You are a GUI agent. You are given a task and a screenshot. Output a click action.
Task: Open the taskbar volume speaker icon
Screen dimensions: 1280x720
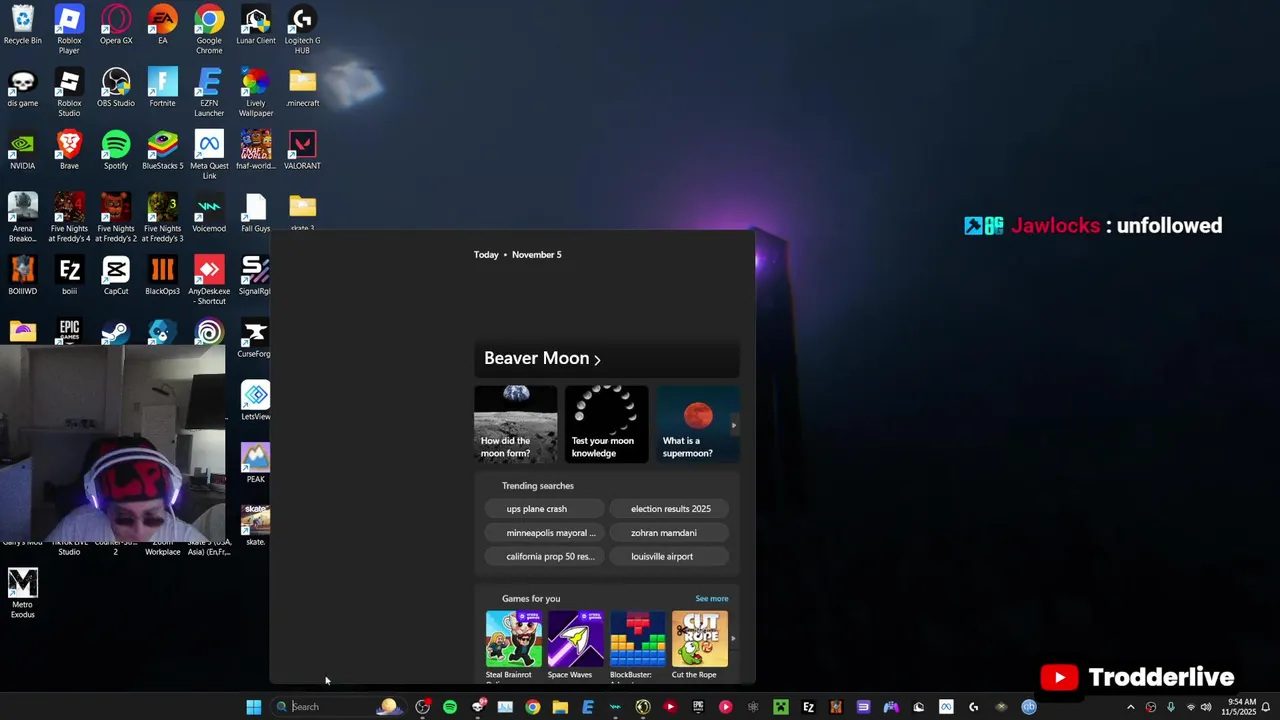click(x=1206, y=707)
